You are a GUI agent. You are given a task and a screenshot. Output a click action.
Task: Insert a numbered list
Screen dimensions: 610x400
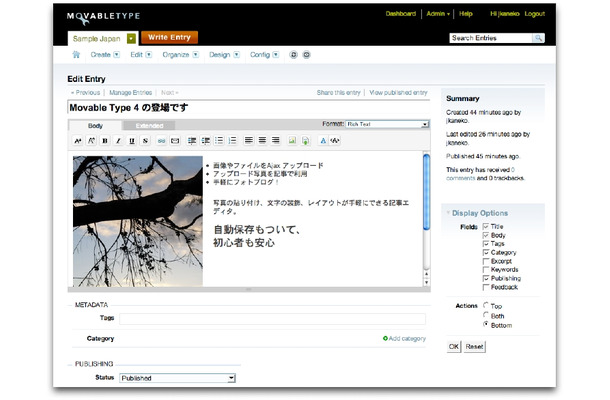(x=232, y=140)
